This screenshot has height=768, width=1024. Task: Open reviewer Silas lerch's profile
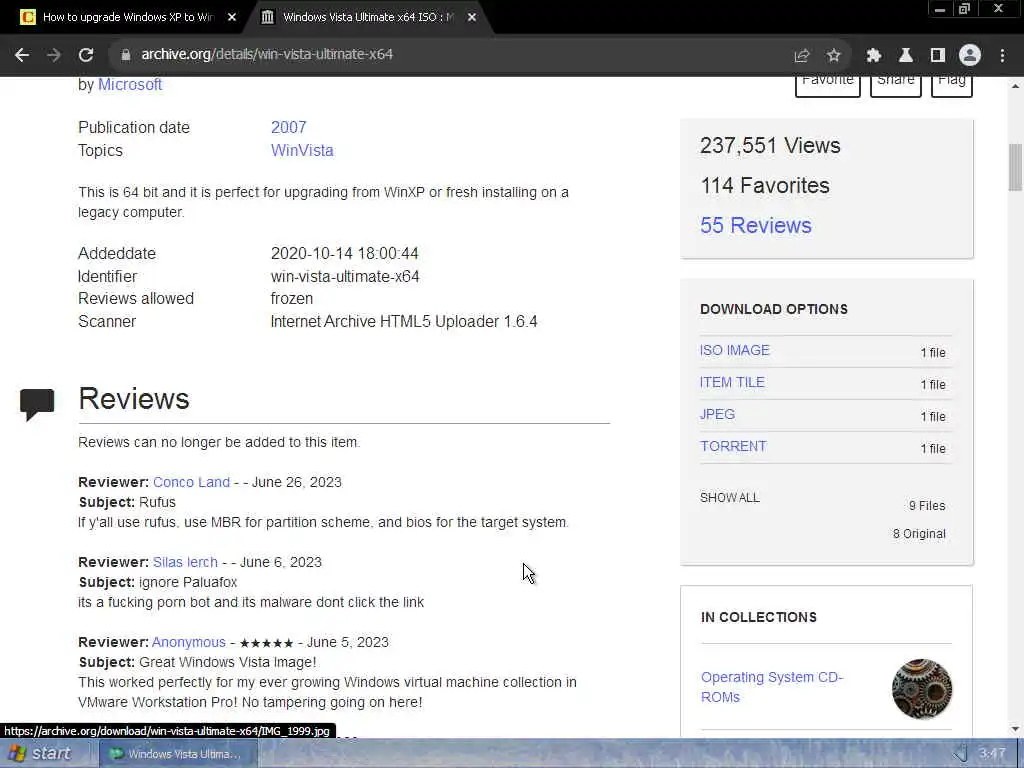pyautogui.click(x=185, y=562)
